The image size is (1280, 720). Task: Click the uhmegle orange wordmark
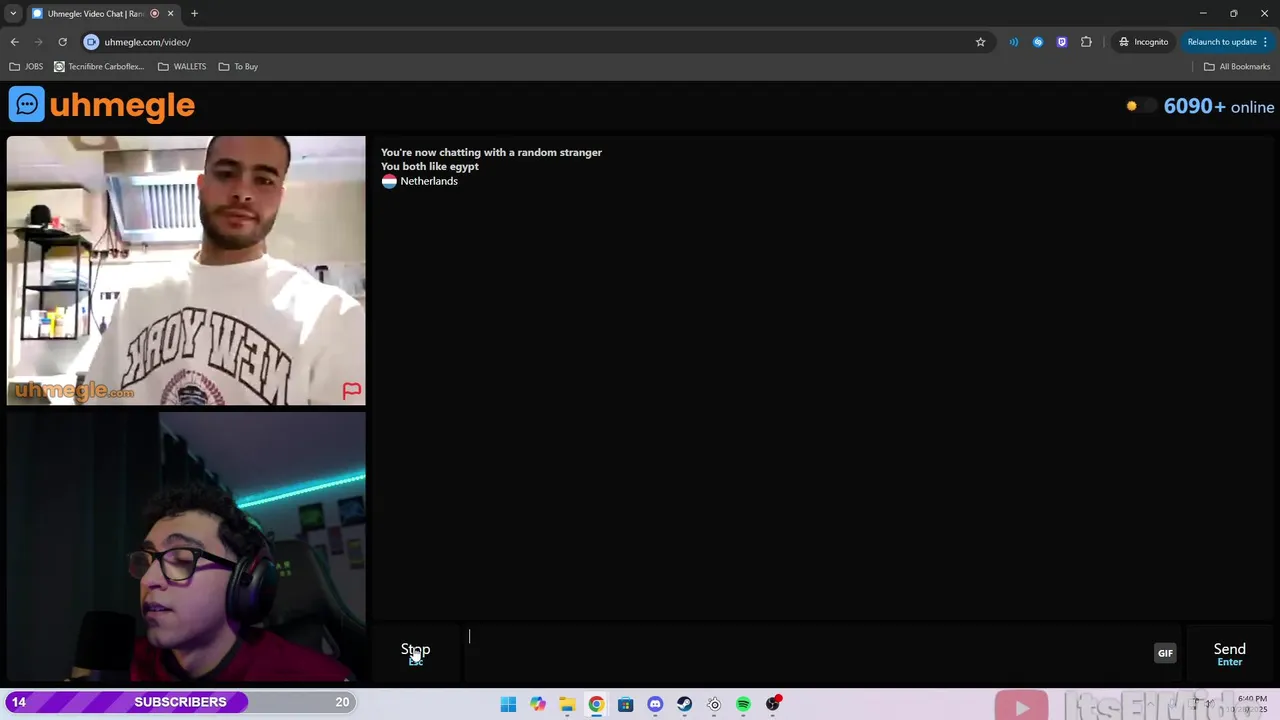click(122, 105)
